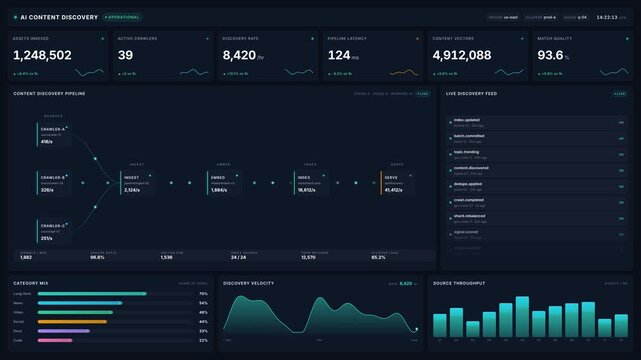Viewport: 641px width, 360px height.
Task: Click the orange 44% Social category bar
Action: [72, 322]
